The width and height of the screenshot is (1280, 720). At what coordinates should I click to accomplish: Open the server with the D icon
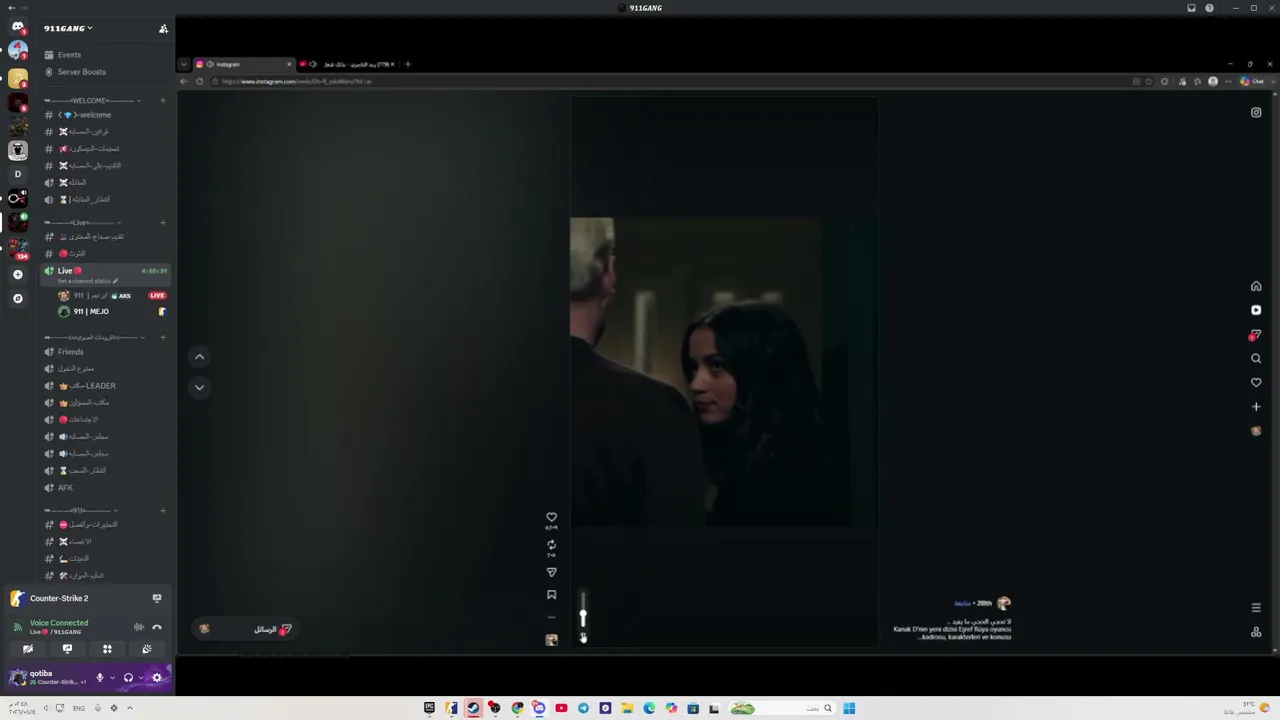pos(17,174)
